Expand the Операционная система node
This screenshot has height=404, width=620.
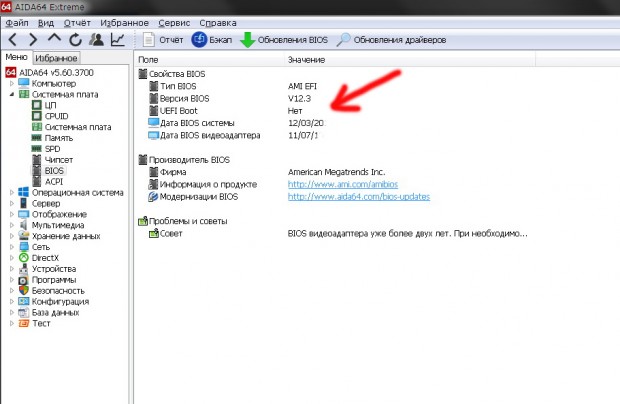[12, 192]
